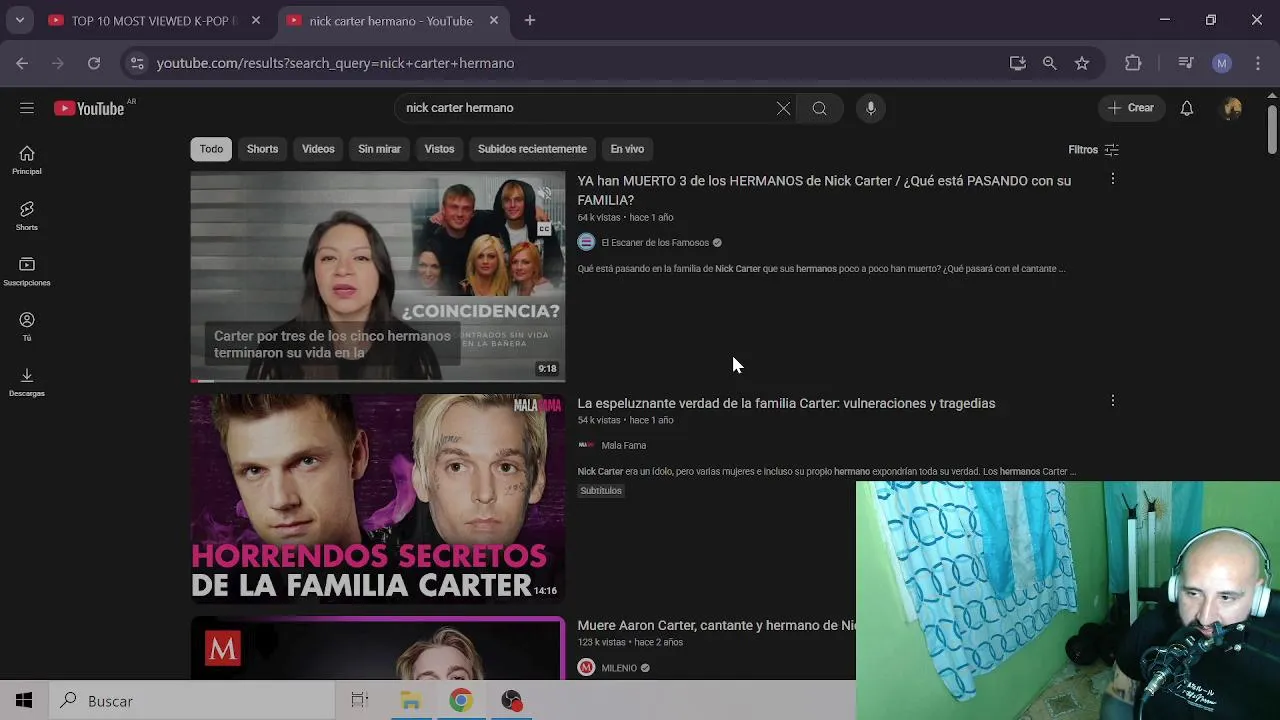Visit MILENIO channel
Viewport: 1280px width, 720px height.
[x=619, y=668]
